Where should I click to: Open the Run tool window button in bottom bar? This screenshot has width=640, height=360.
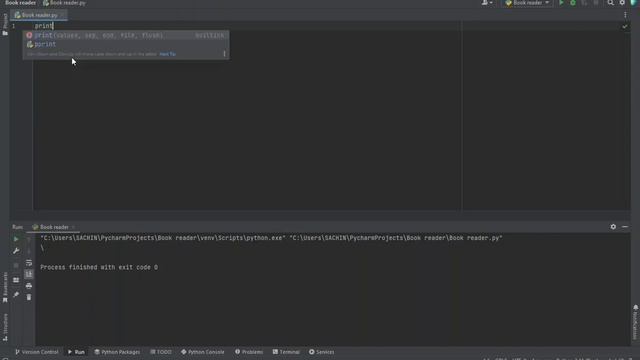76,352
